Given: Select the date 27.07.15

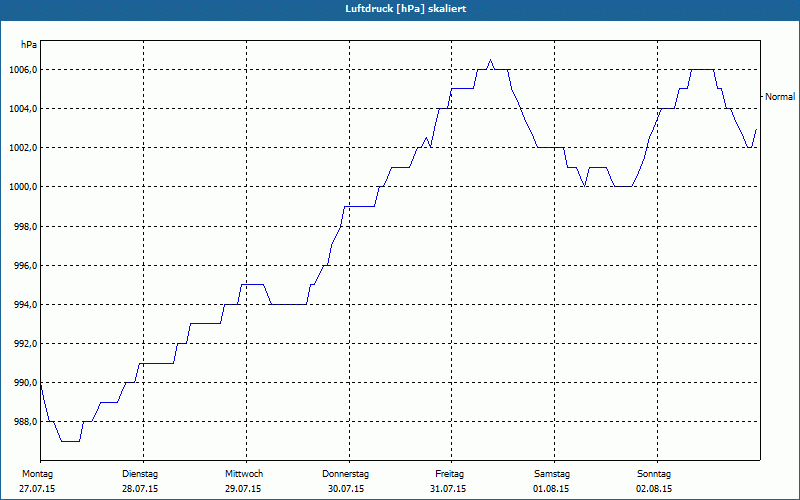Looking at the screenshot, I should (37, 489).
